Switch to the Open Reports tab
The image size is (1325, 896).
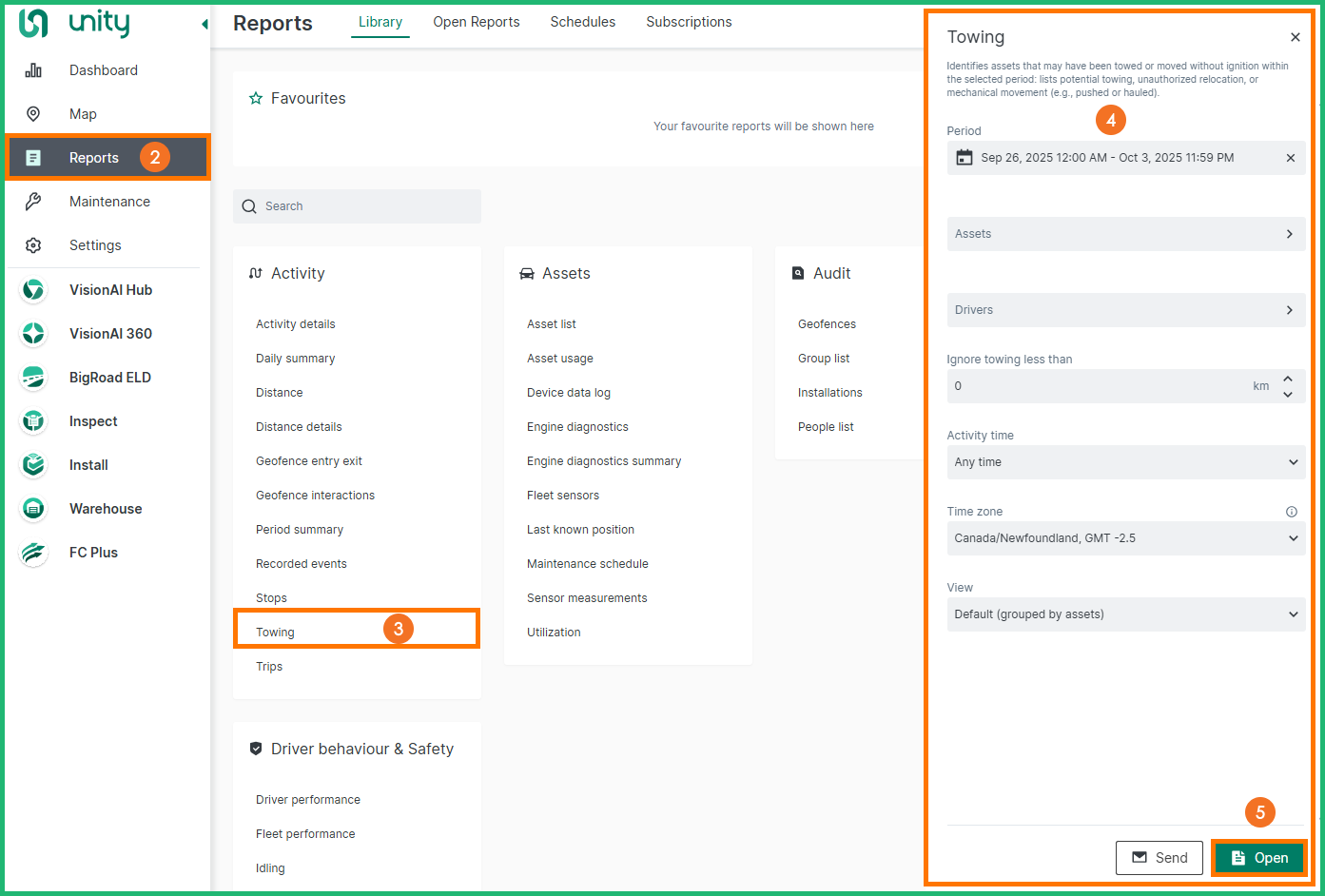coord(476,22)
